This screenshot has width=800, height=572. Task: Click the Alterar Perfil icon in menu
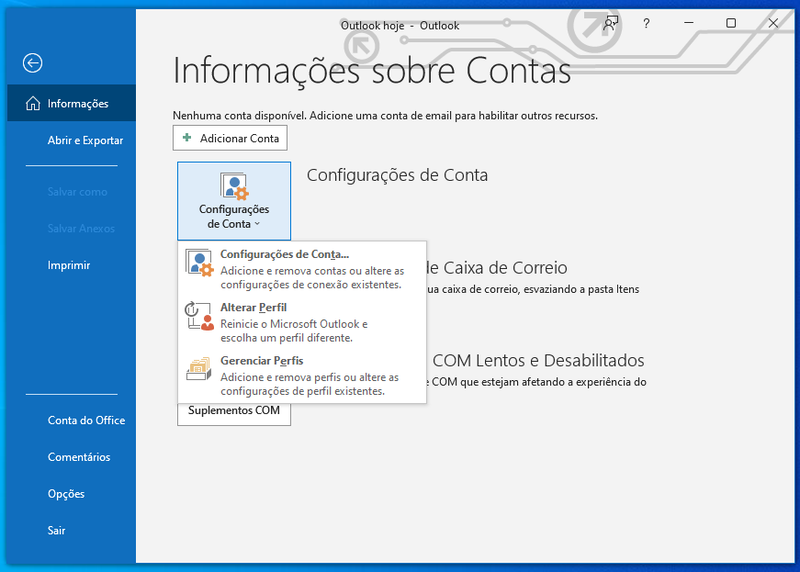point(200,317)
